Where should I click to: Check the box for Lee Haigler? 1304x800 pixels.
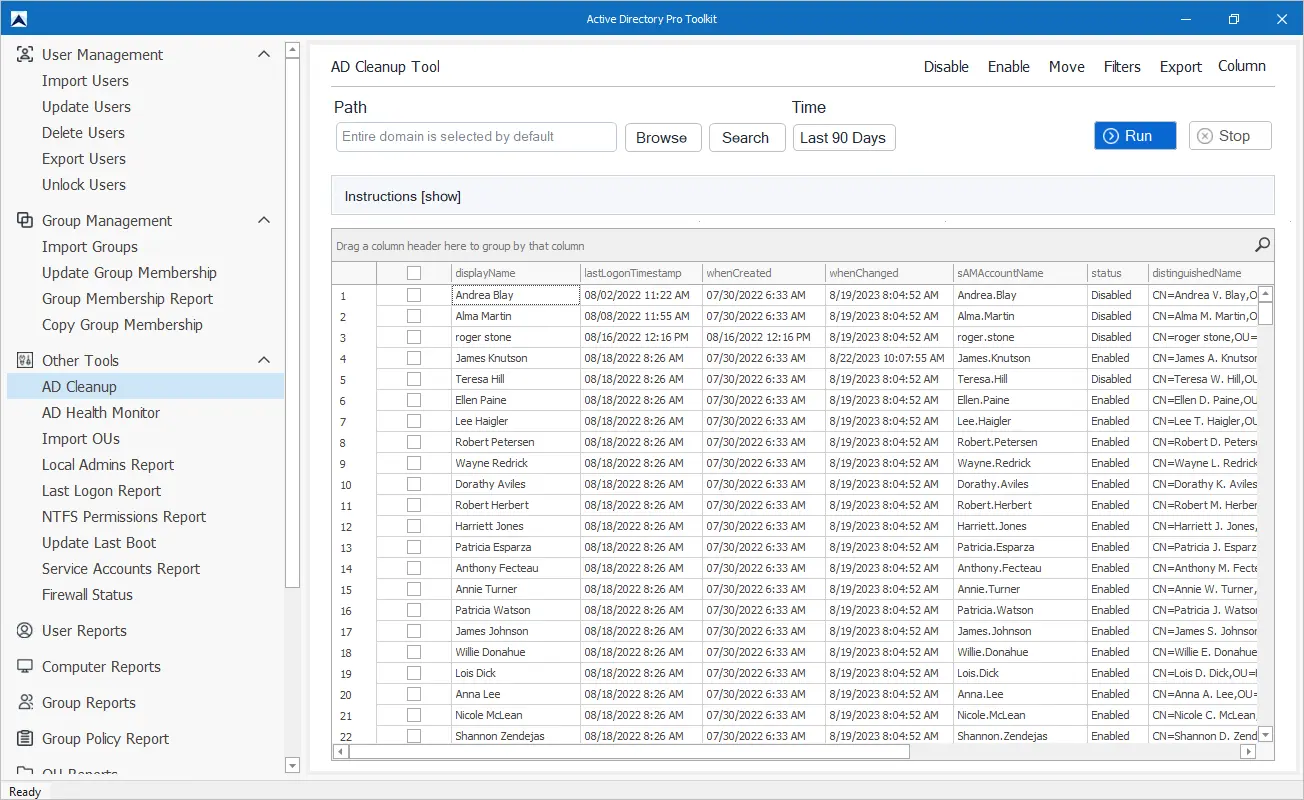414,421
